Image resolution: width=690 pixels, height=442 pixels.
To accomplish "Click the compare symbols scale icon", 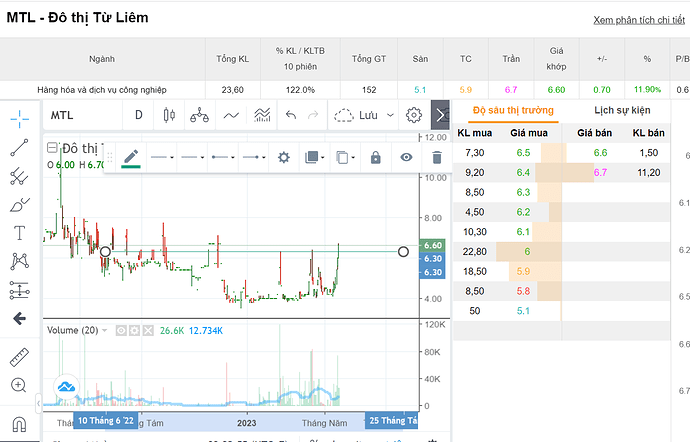I will [200, 115].
